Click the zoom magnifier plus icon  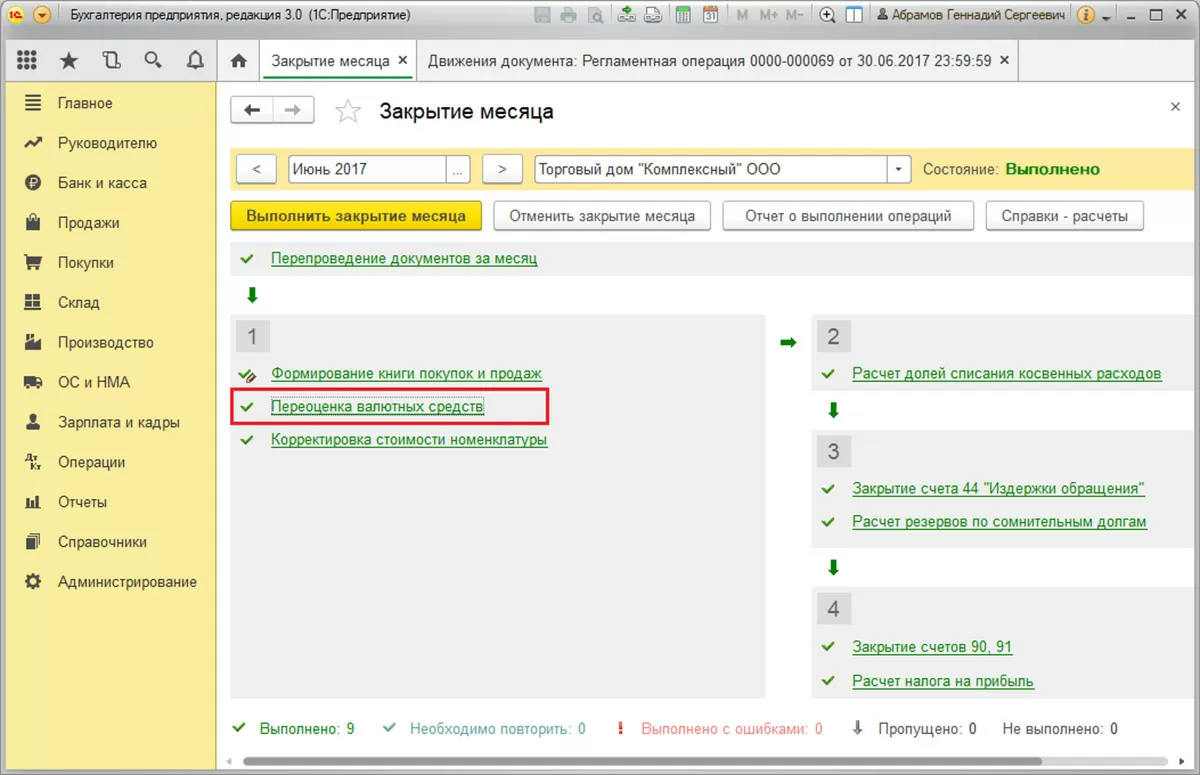coord(827,16)
